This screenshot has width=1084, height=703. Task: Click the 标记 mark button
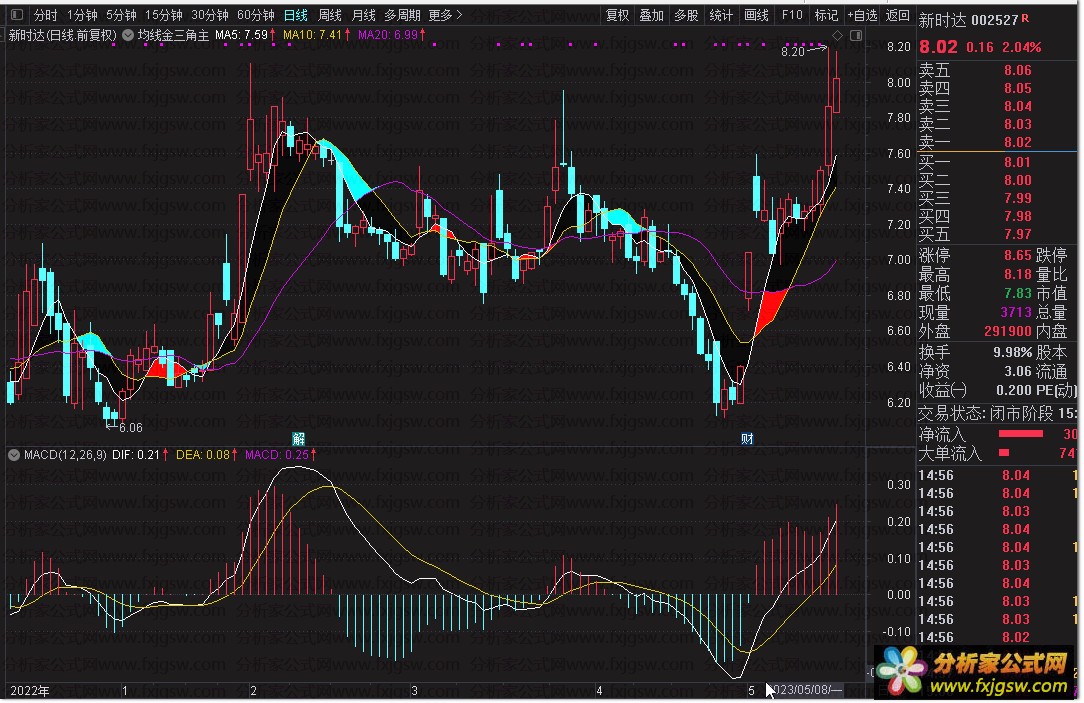(826, 15)
